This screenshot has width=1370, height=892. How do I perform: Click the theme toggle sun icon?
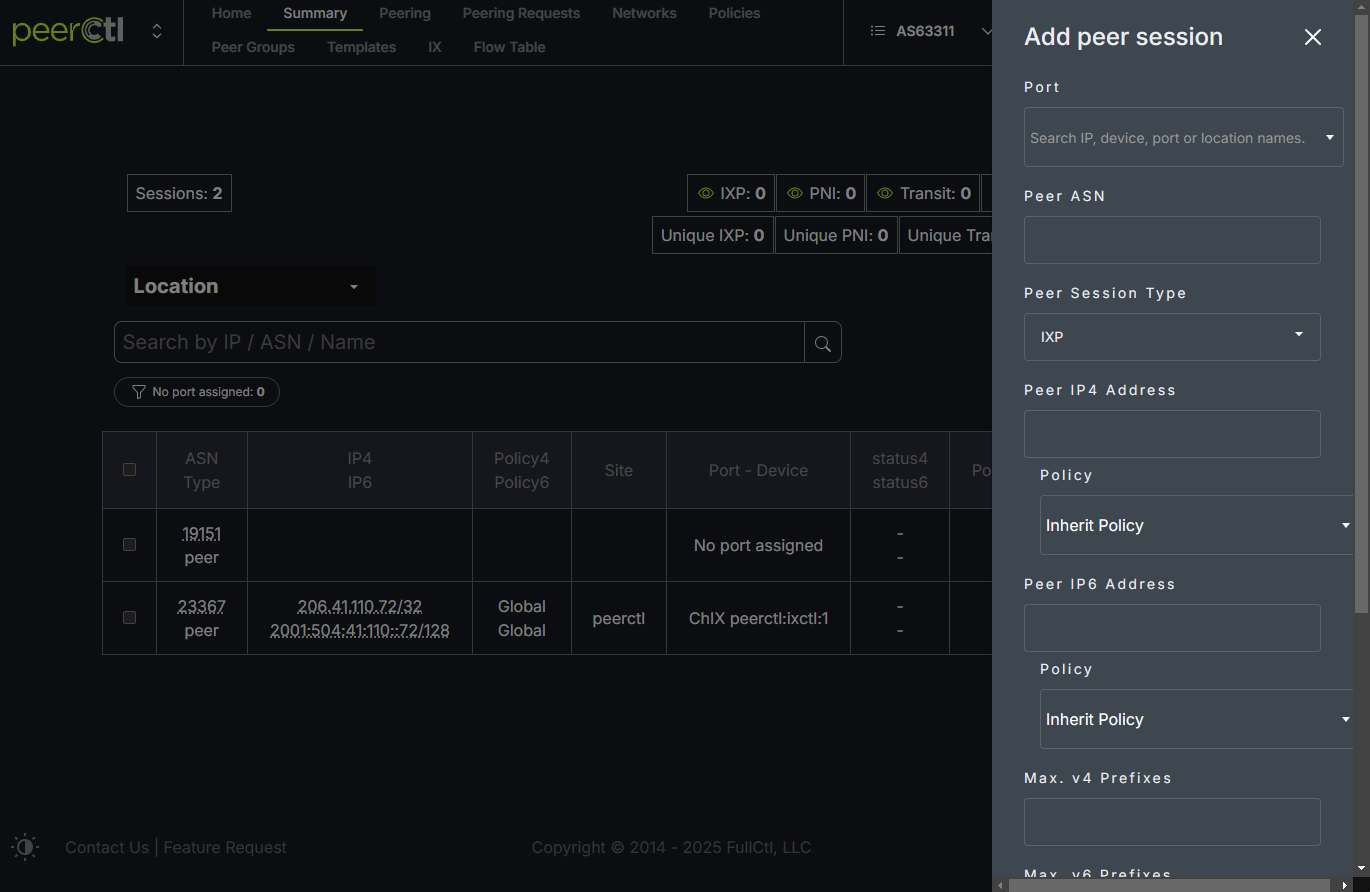tap(25, 847)
